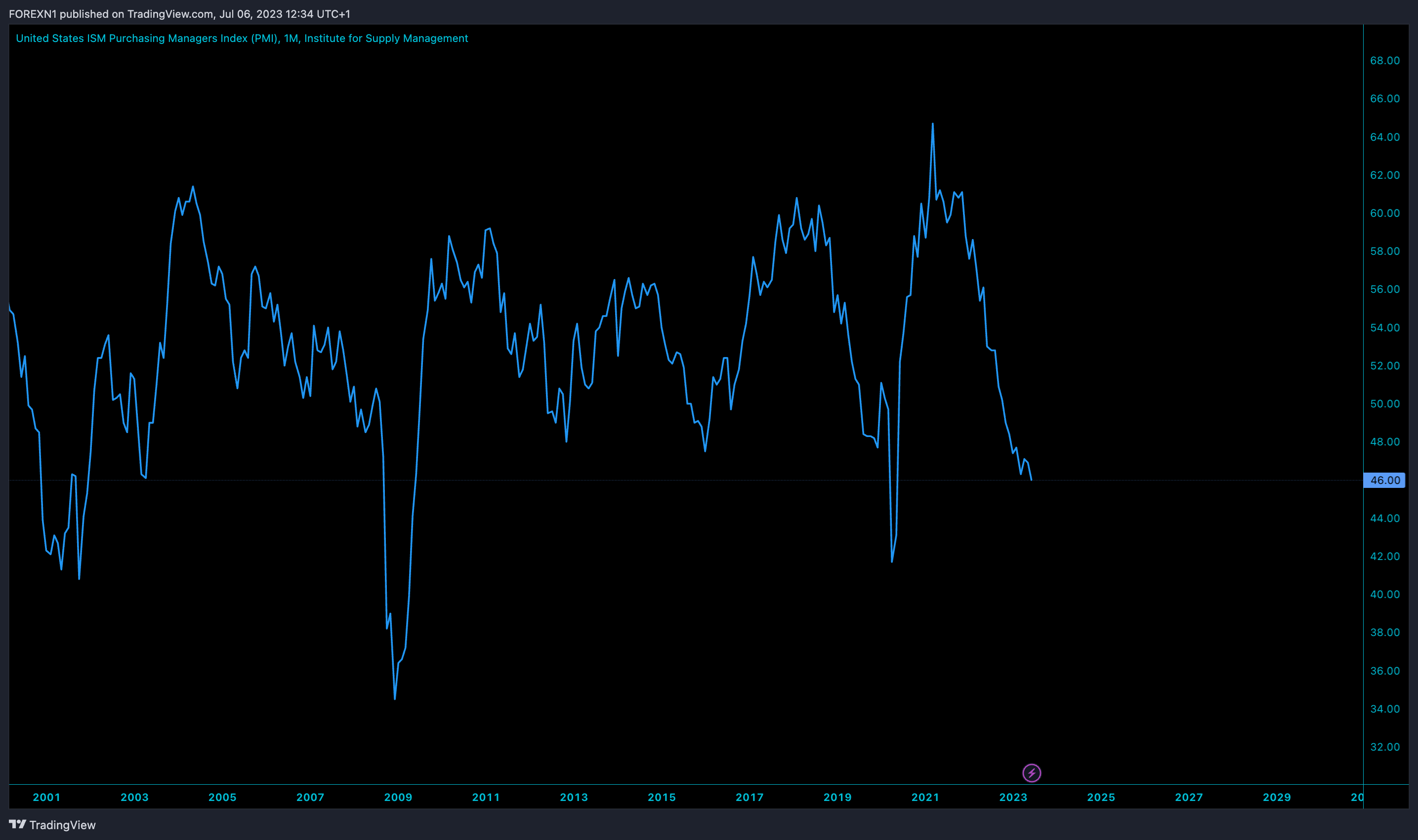Select the 2013 label on the time axis

574,797
